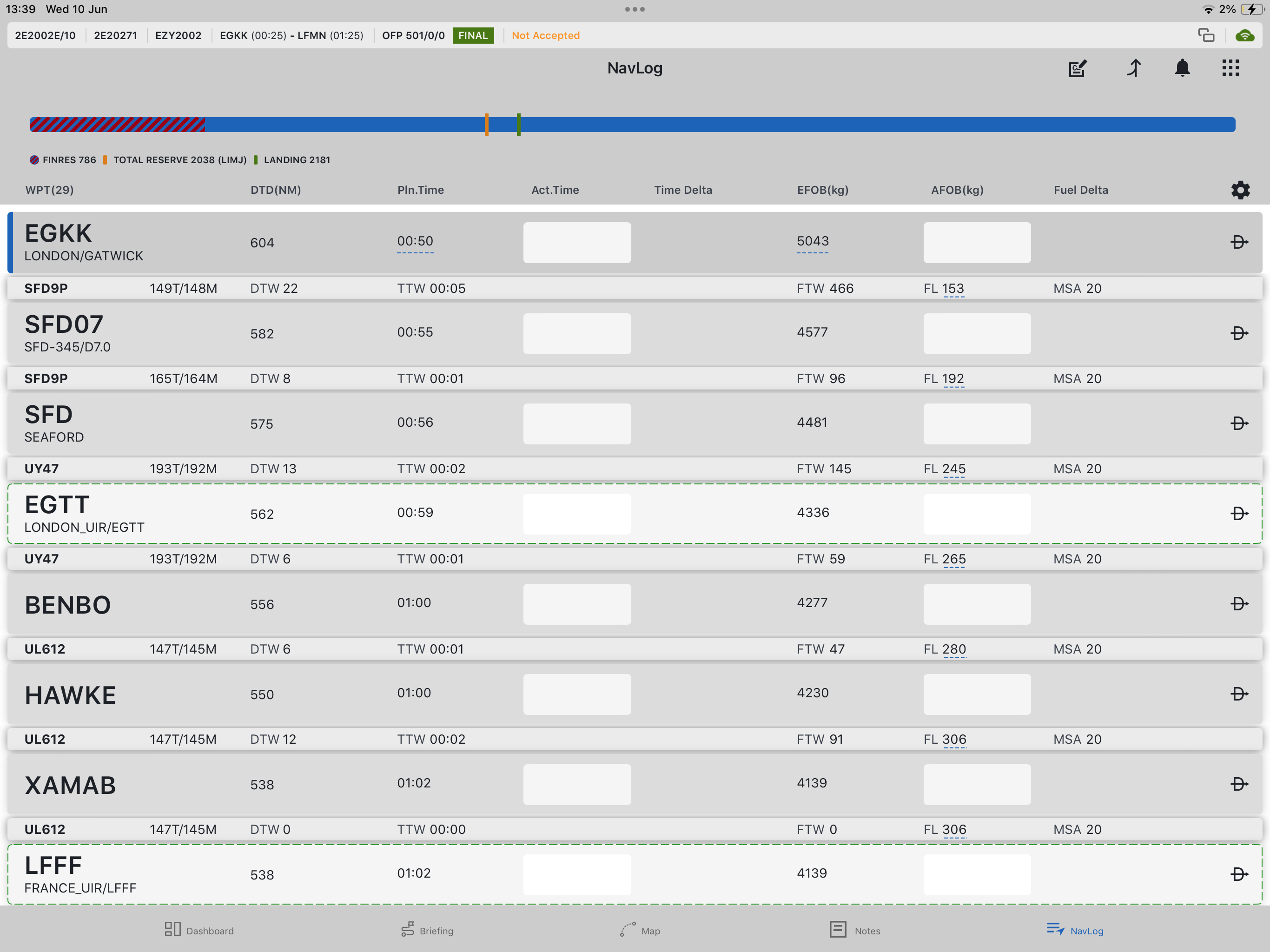Switch to the Map tab
The height and width of the screenshot is (952, 1270).
(640, 930)
